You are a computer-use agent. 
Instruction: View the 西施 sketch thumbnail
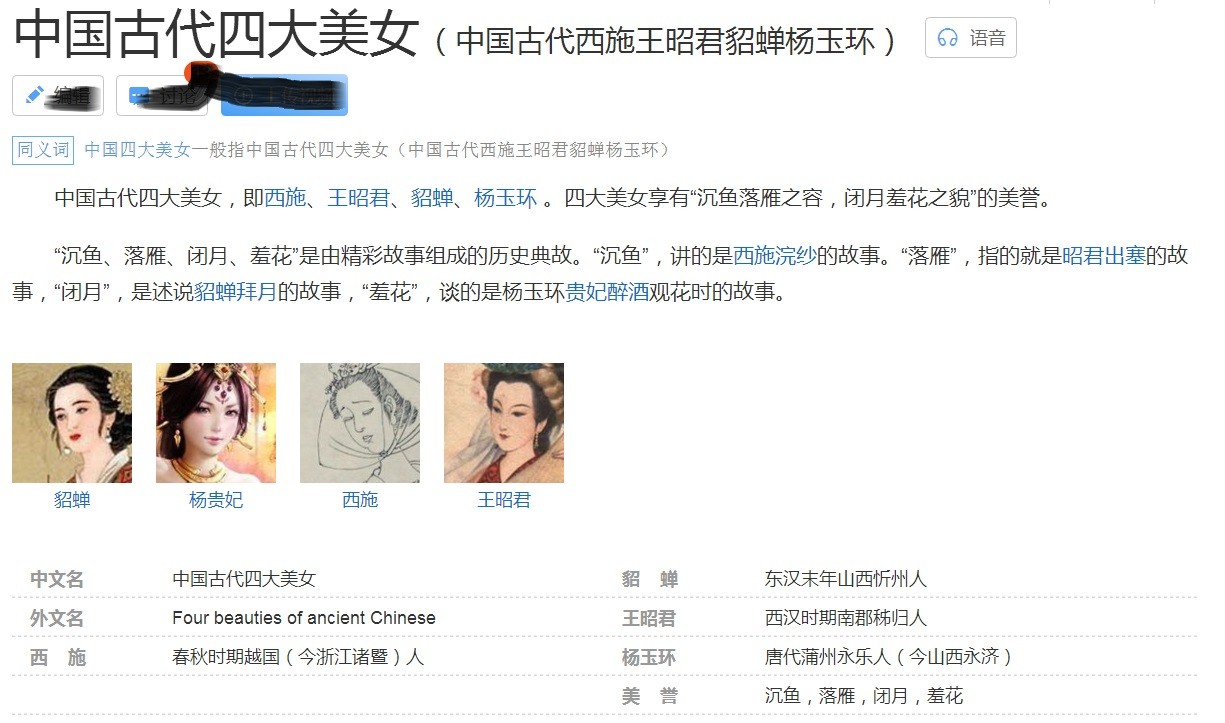click(360, 423)
